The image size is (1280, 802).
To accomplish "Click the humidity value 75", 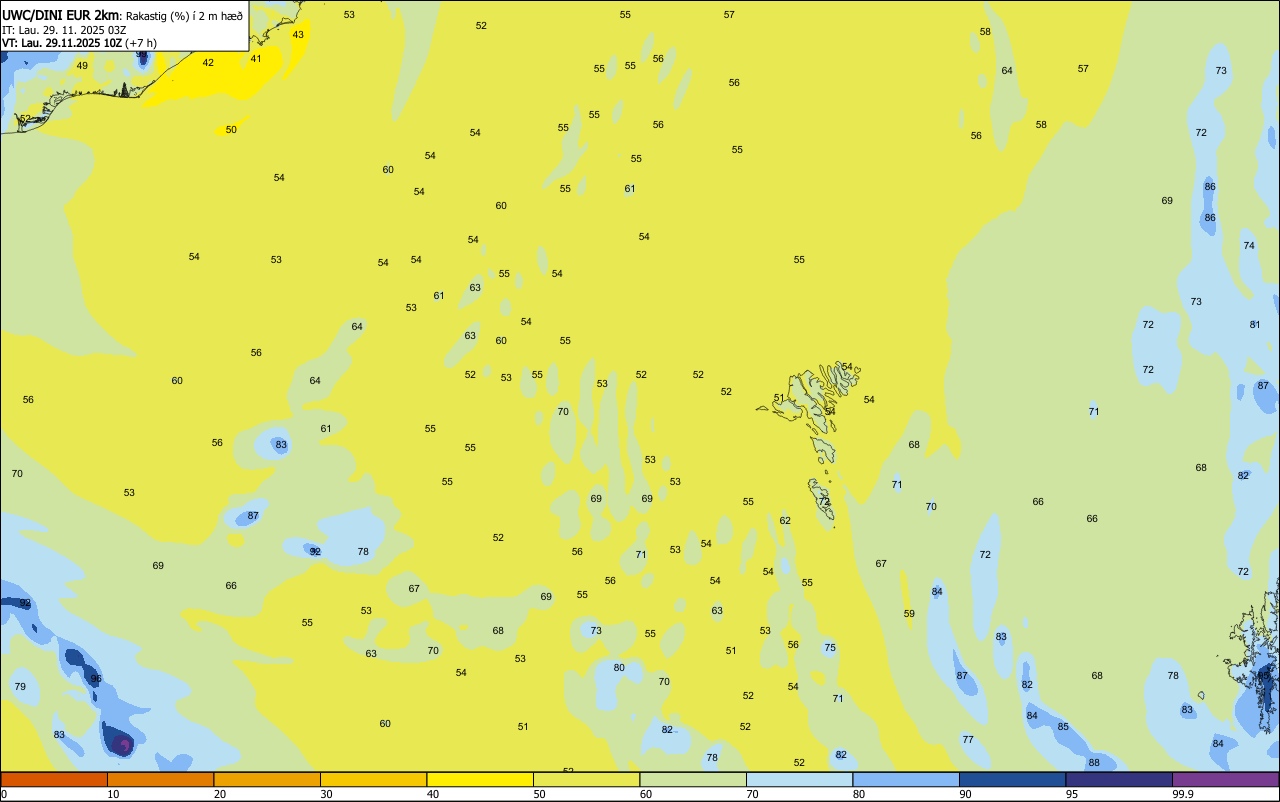I will pos(829,647).
